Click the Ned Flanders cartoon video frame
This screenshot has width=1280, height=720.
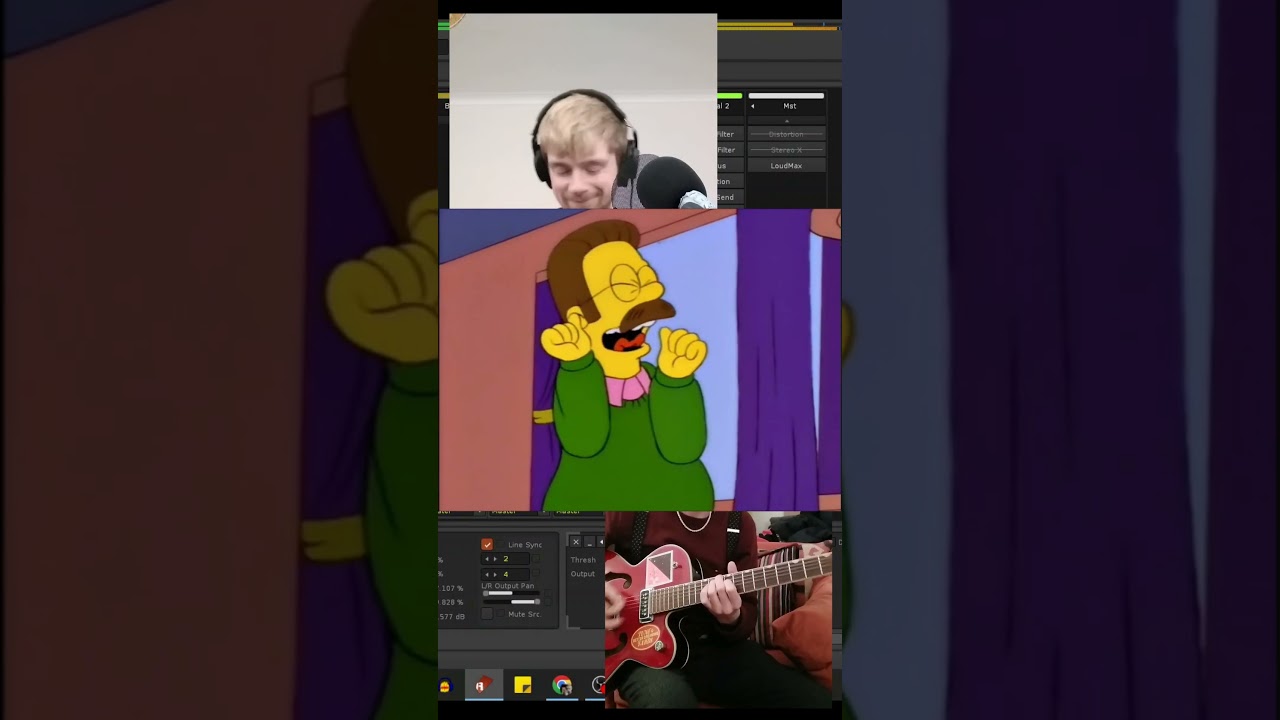(640, 360)
